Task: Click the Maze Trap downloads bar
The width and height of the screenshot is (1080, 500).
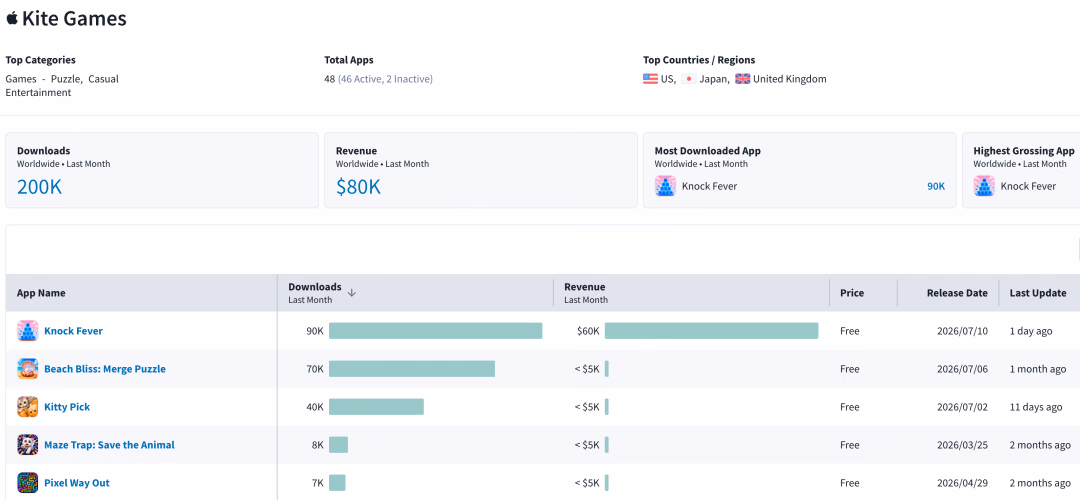Action: click(x=338, y=444)
